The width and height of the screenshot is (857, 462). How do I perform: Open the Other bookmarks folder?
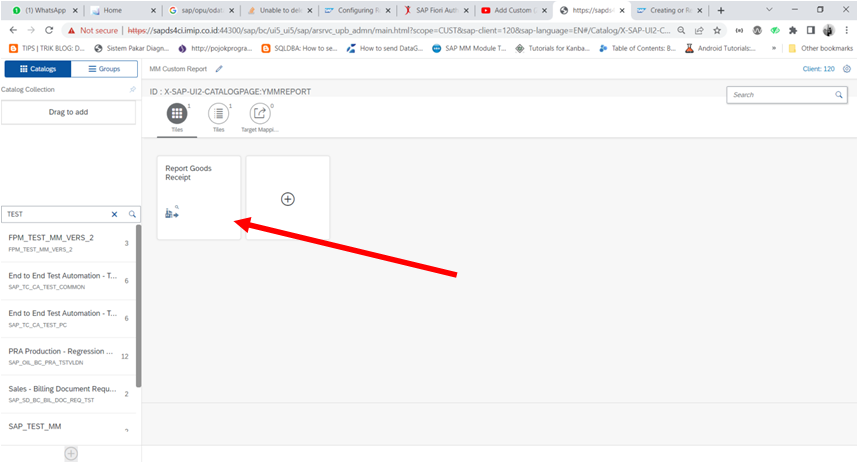tap(820, 48)
